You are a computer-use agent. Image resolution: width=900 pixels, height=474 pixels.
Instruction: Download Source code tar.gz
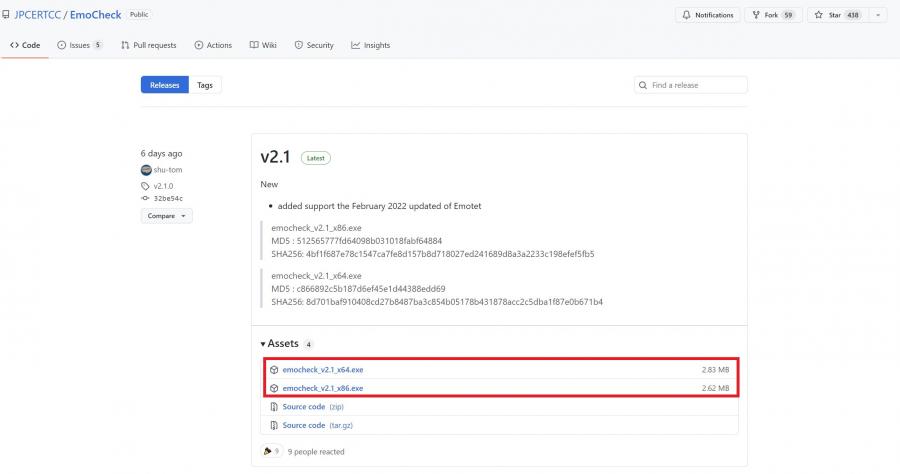click(317, 425)
